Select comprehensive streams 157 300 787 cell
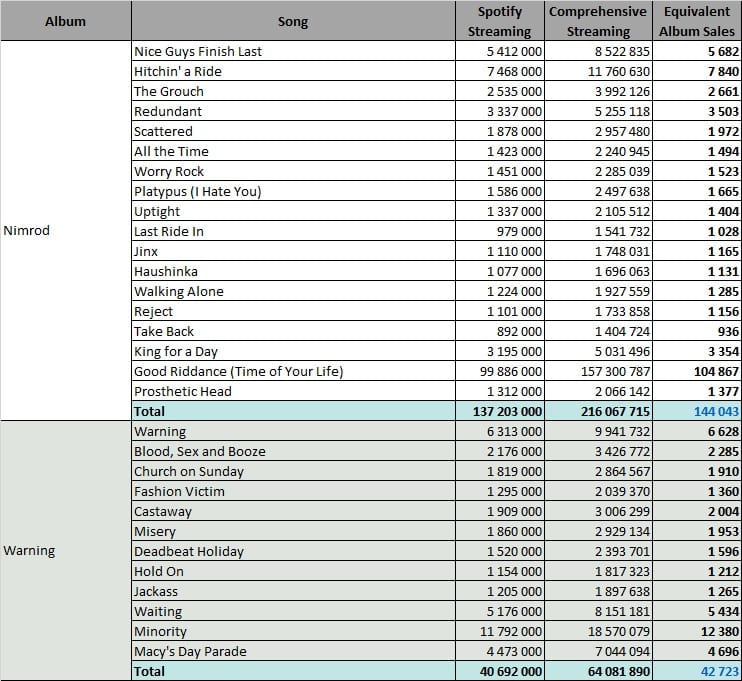The width and height of the screenshot is (742, 681). (x=598, y=371)
